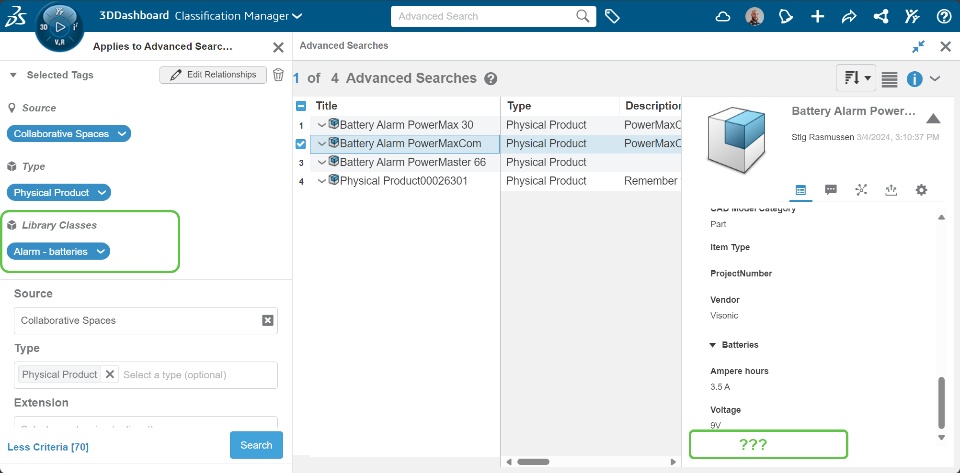Open the comments tab icon

[x=831, y=190]
